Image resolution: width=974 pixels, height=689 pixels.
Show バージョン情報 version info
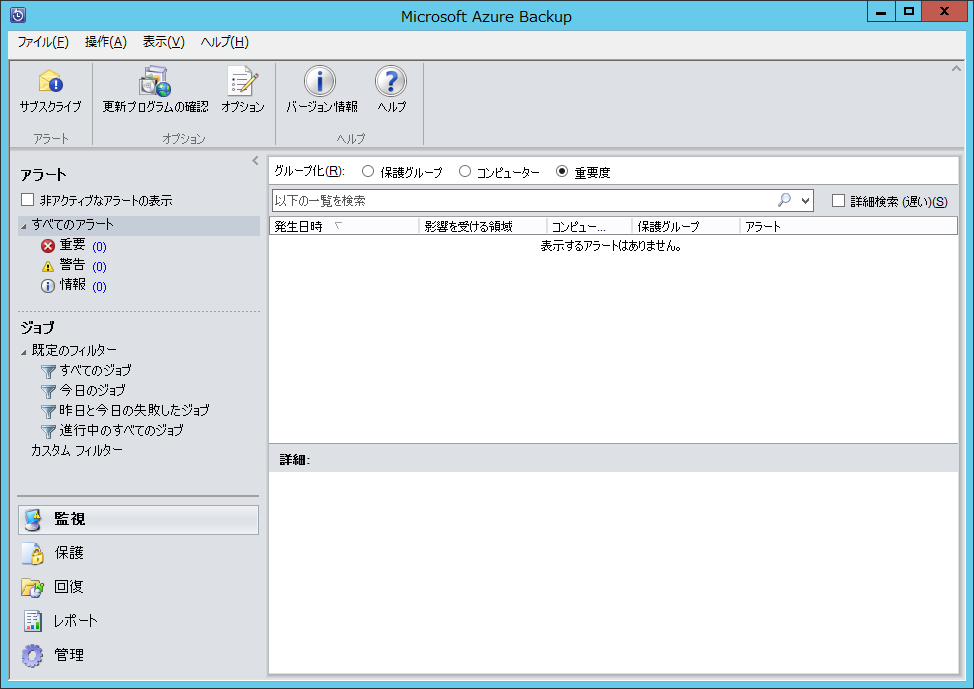click(x=320, y=81)
